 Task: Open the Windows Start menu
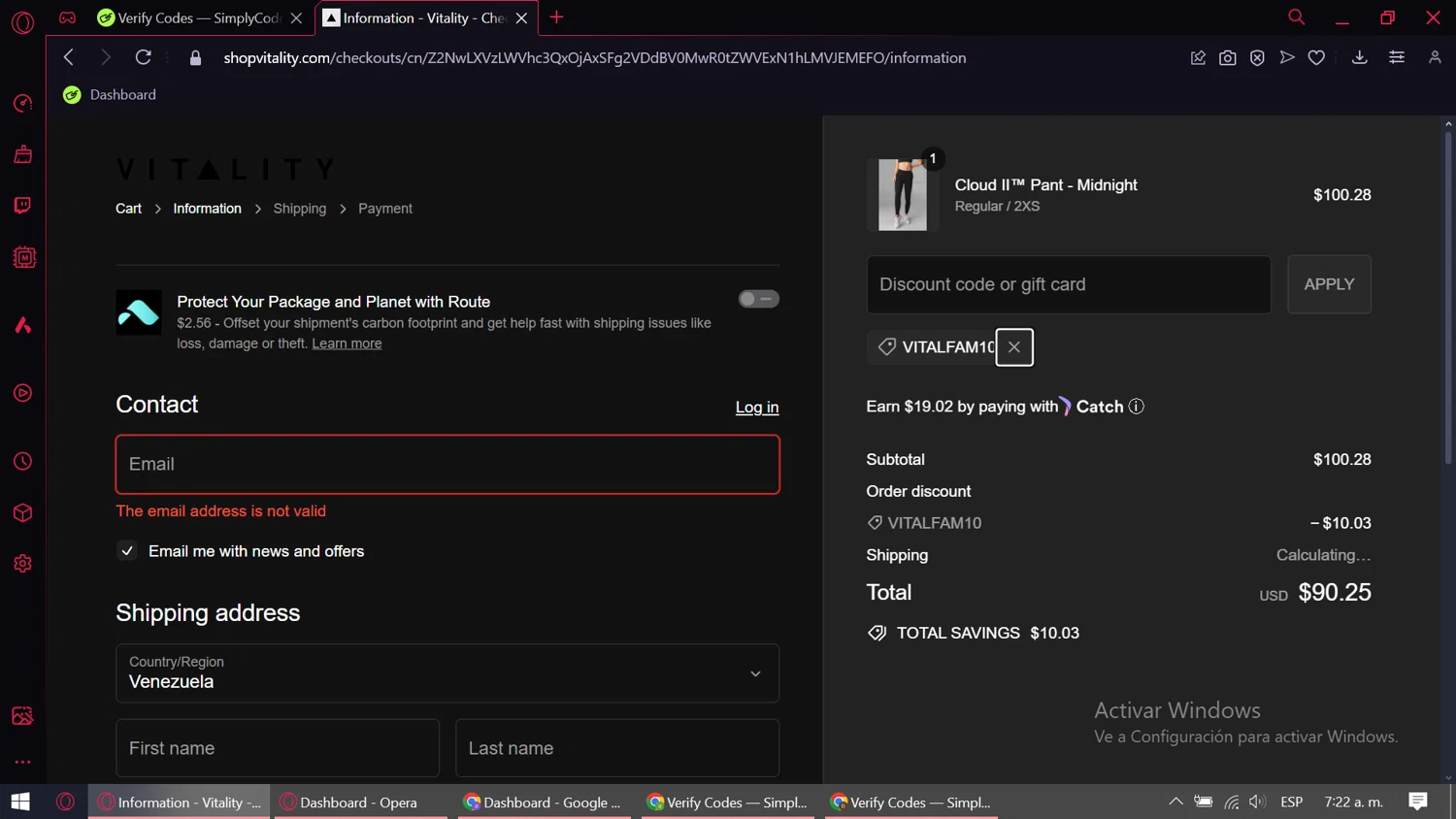(x=20, y=803)
